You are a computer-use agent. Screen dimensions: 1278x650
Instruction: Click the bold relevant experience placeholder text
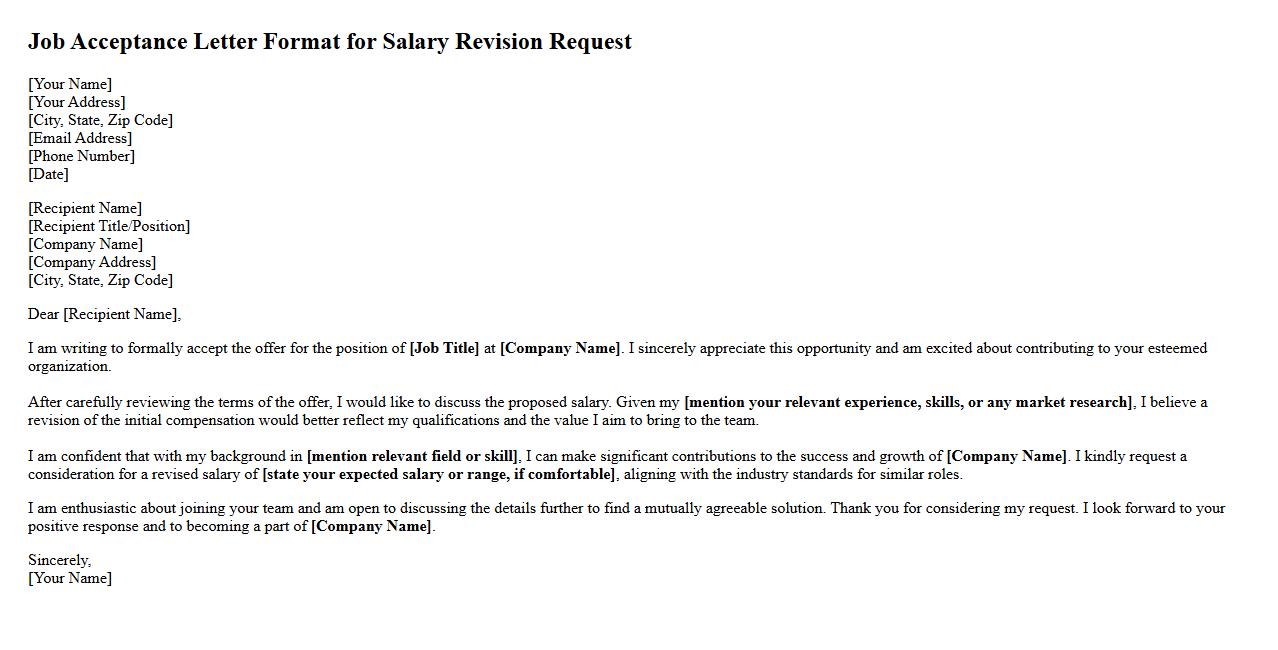coord(908,402)
